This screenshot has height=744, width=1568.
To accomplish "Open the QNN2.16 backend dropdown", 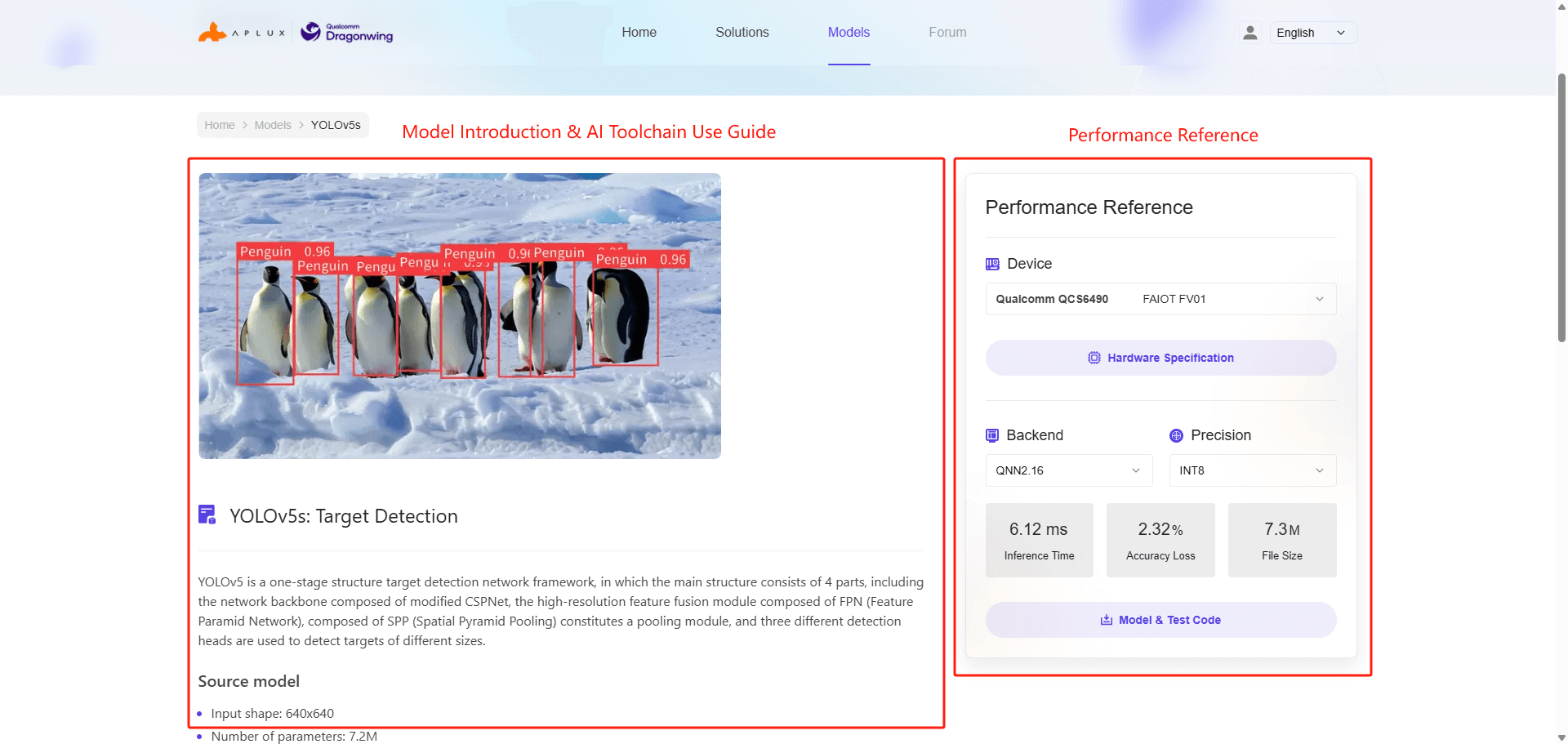I will 1068,470.
